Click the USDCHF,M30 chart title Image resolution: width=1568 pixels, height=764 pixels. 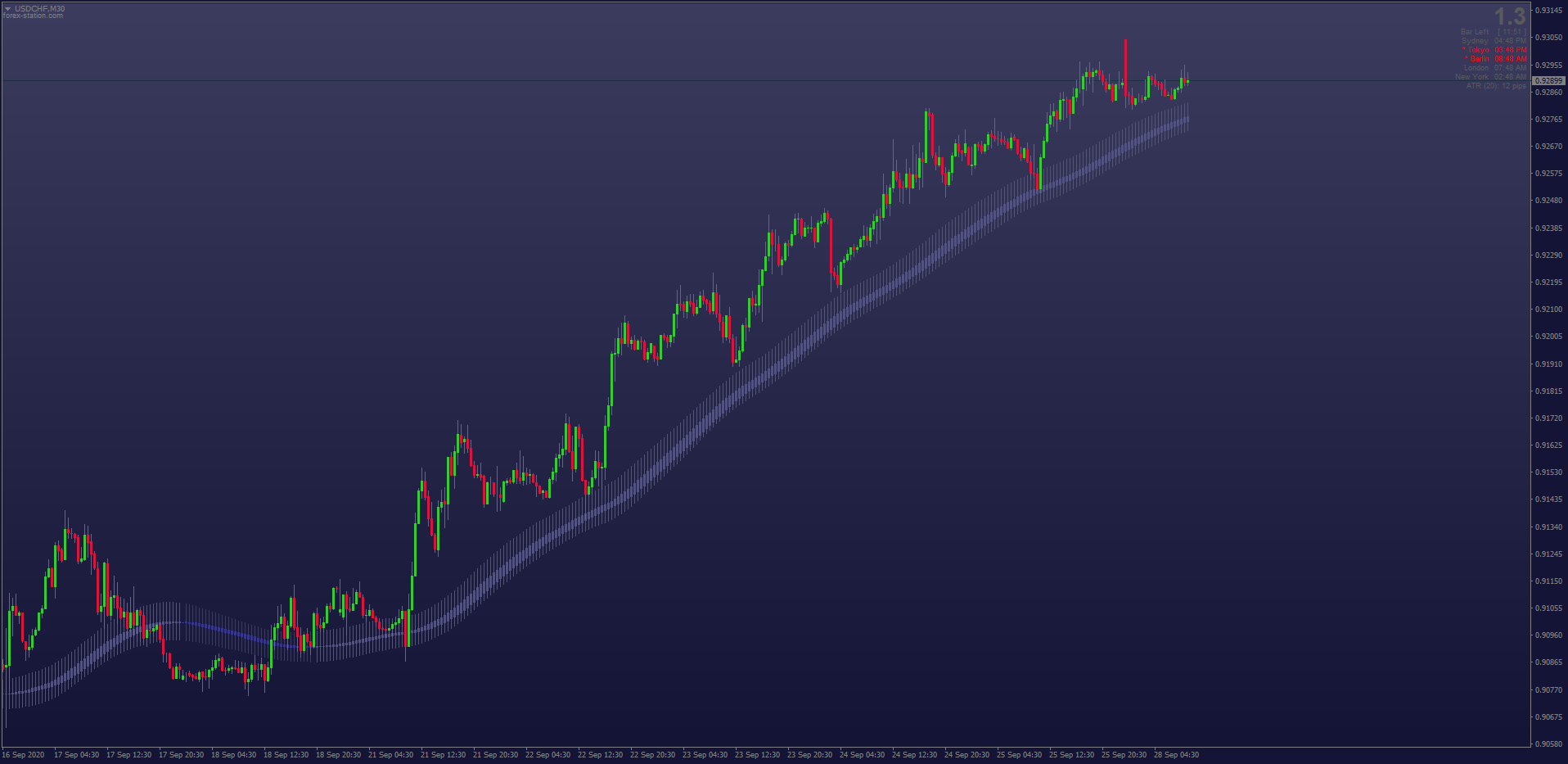click(x=39, y=9)
